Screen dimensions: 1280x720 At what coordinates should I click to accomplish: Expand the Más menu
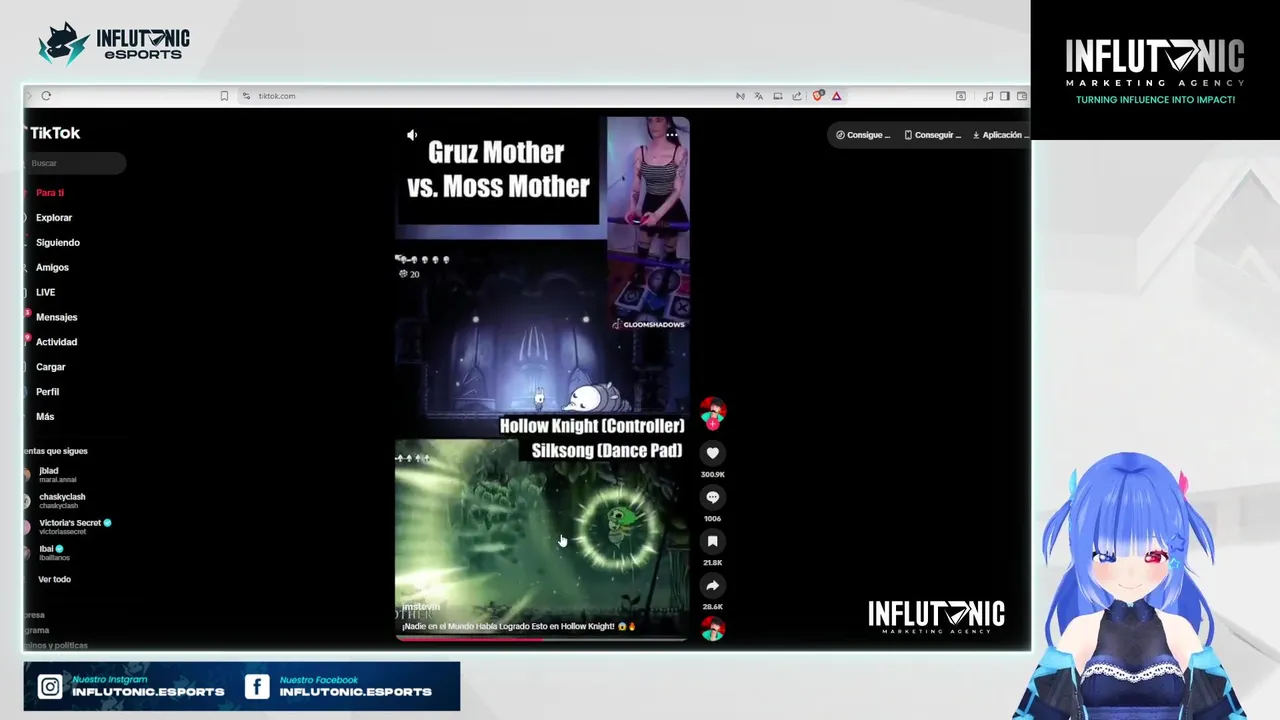[45, 417]
